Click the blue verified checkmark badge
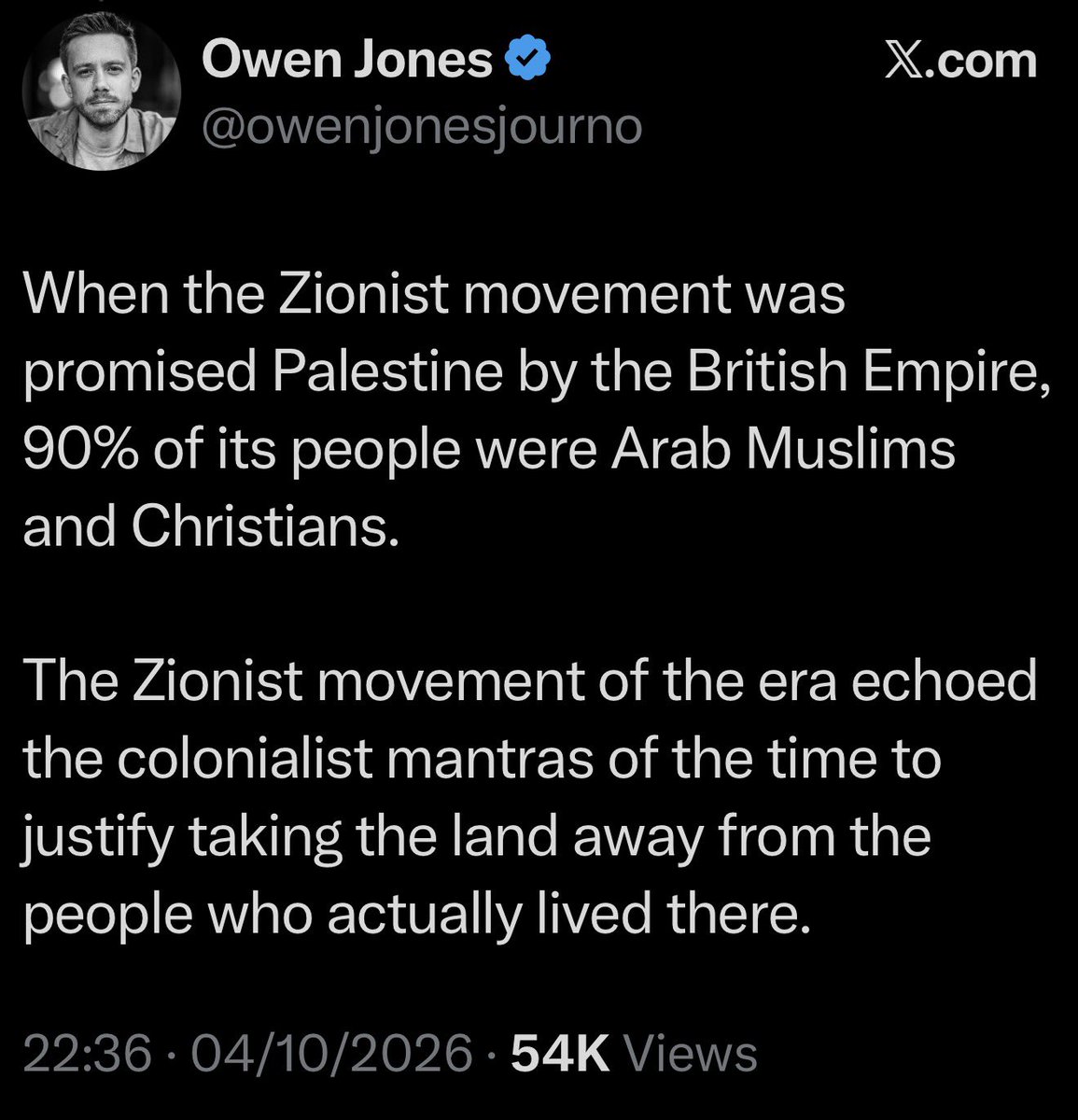Screen dimensions: 1078x1120 (x=528, y=62)
